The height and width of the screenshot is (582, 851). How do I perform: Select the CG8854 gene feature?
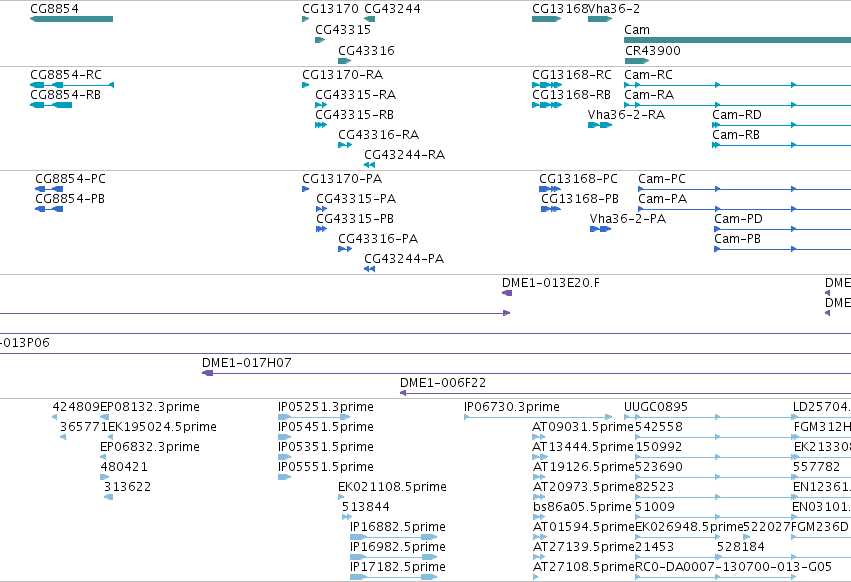coord(72,19)
